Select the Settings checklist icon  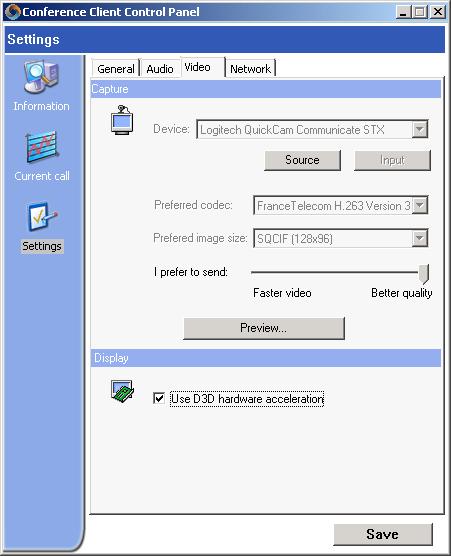(x=42, y=216)
